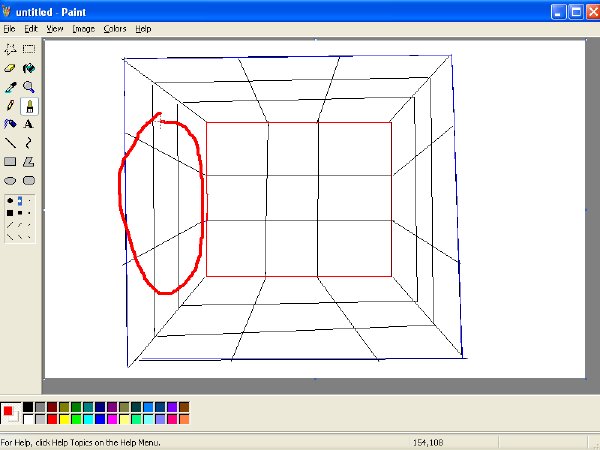Open the View menu

(x=55, y=29)
